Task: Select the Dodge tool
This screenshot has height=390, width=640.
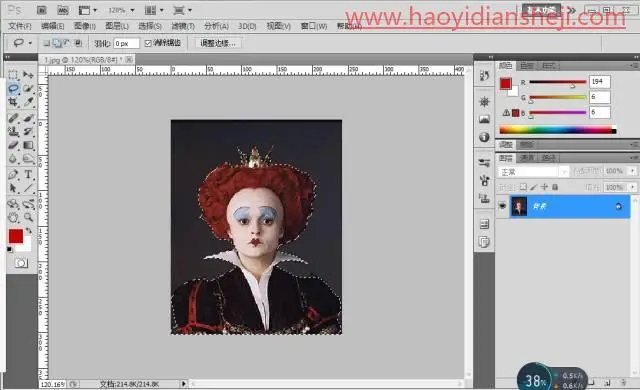Action: tap(28, 159)
